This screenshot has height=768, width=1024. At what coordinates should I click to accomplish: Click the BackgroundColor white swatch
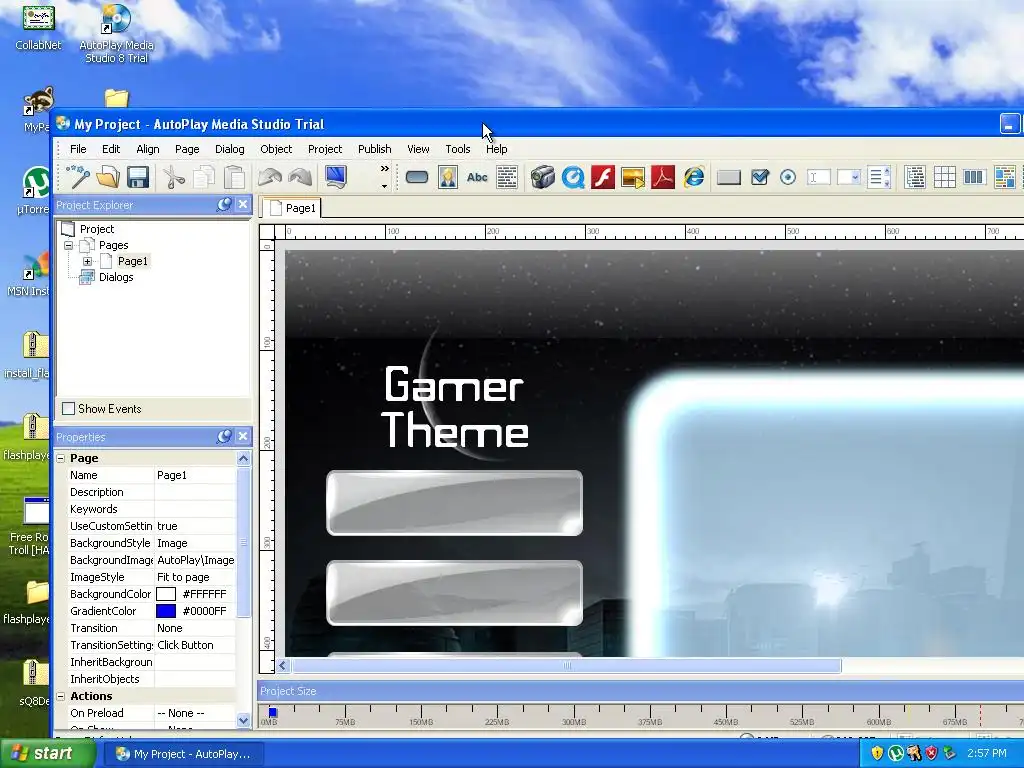166,594
